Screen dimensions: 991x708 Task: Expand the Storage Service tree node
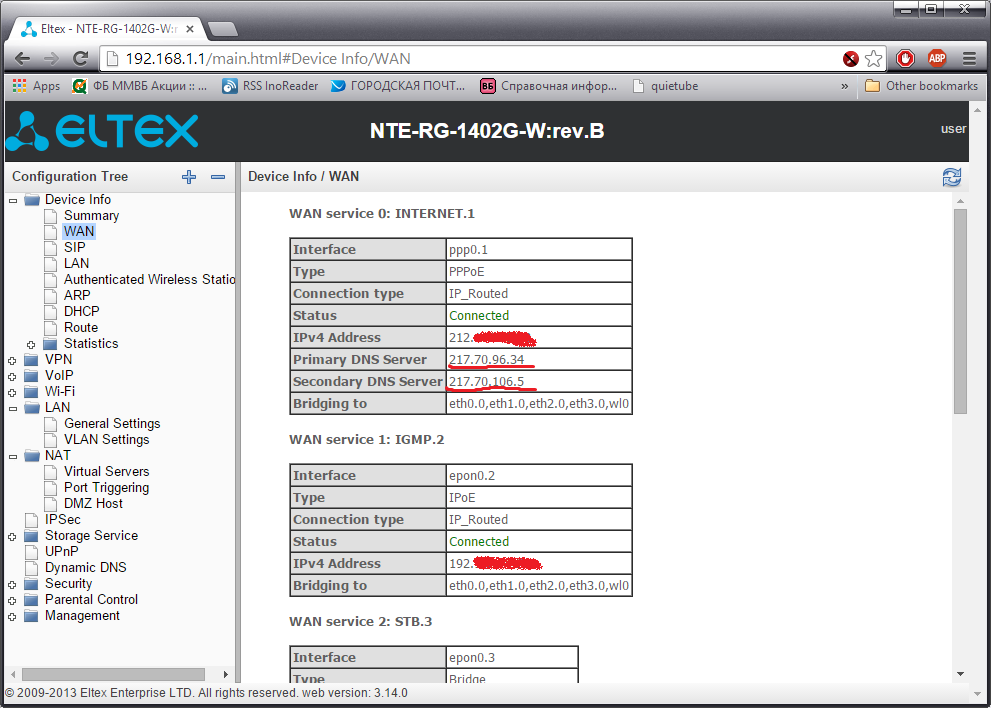point(13,537)
